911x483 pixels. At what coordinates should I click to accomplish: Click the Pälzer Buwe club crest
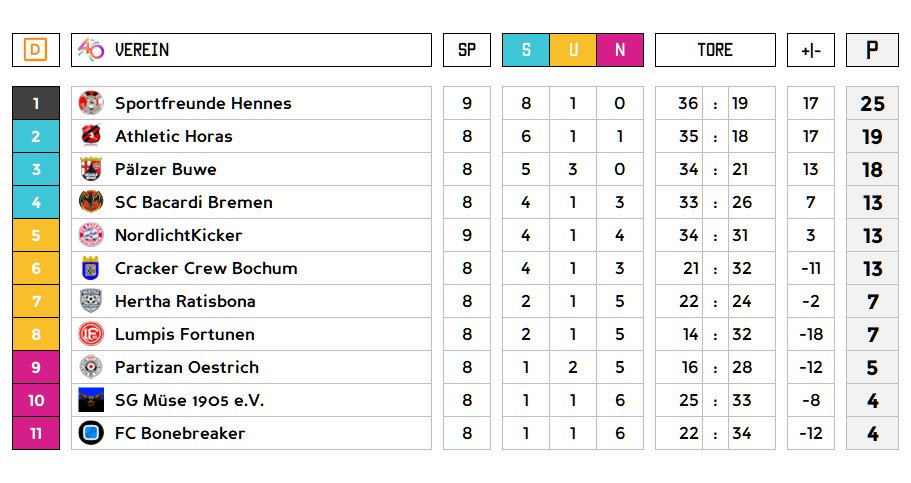91,169
